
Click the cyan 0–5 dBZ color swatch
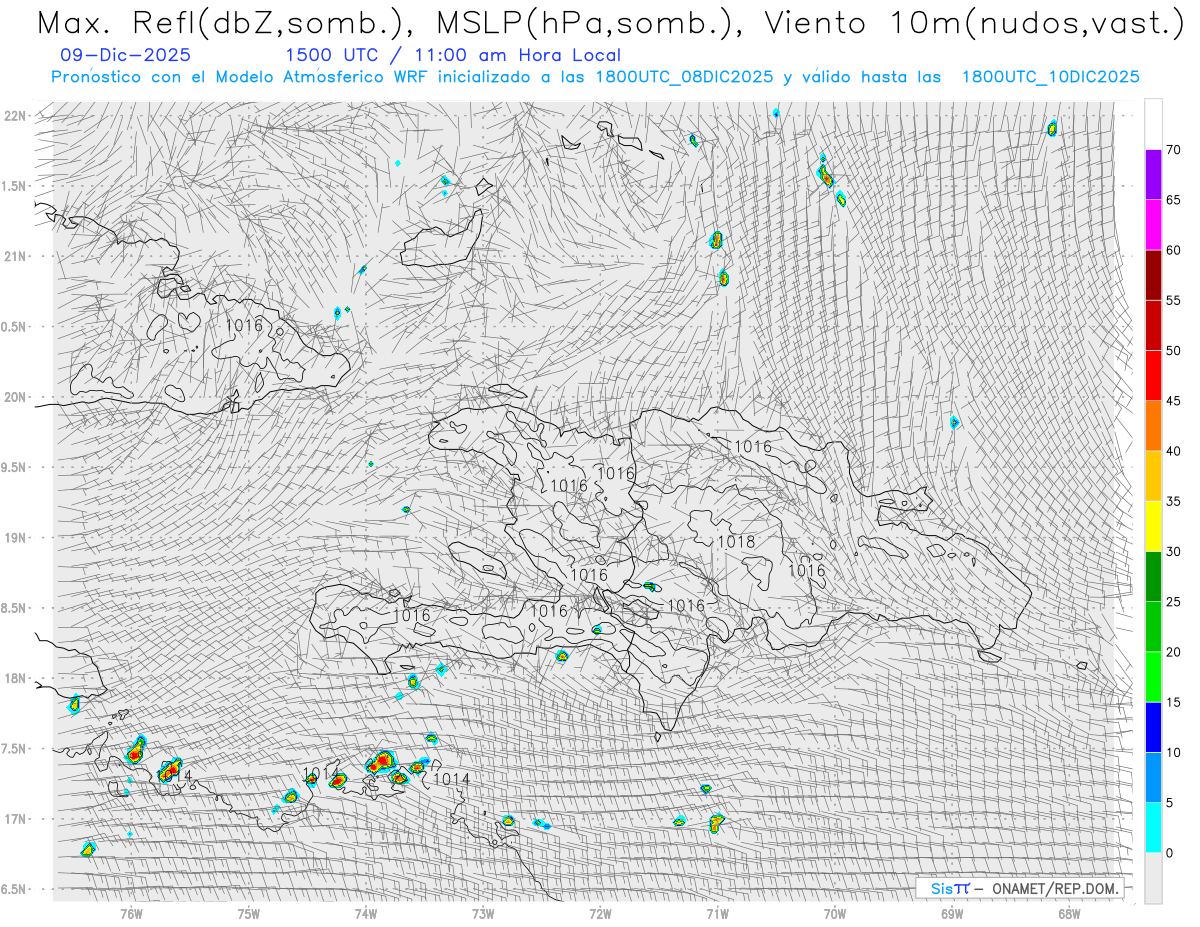pos(1153,827)
